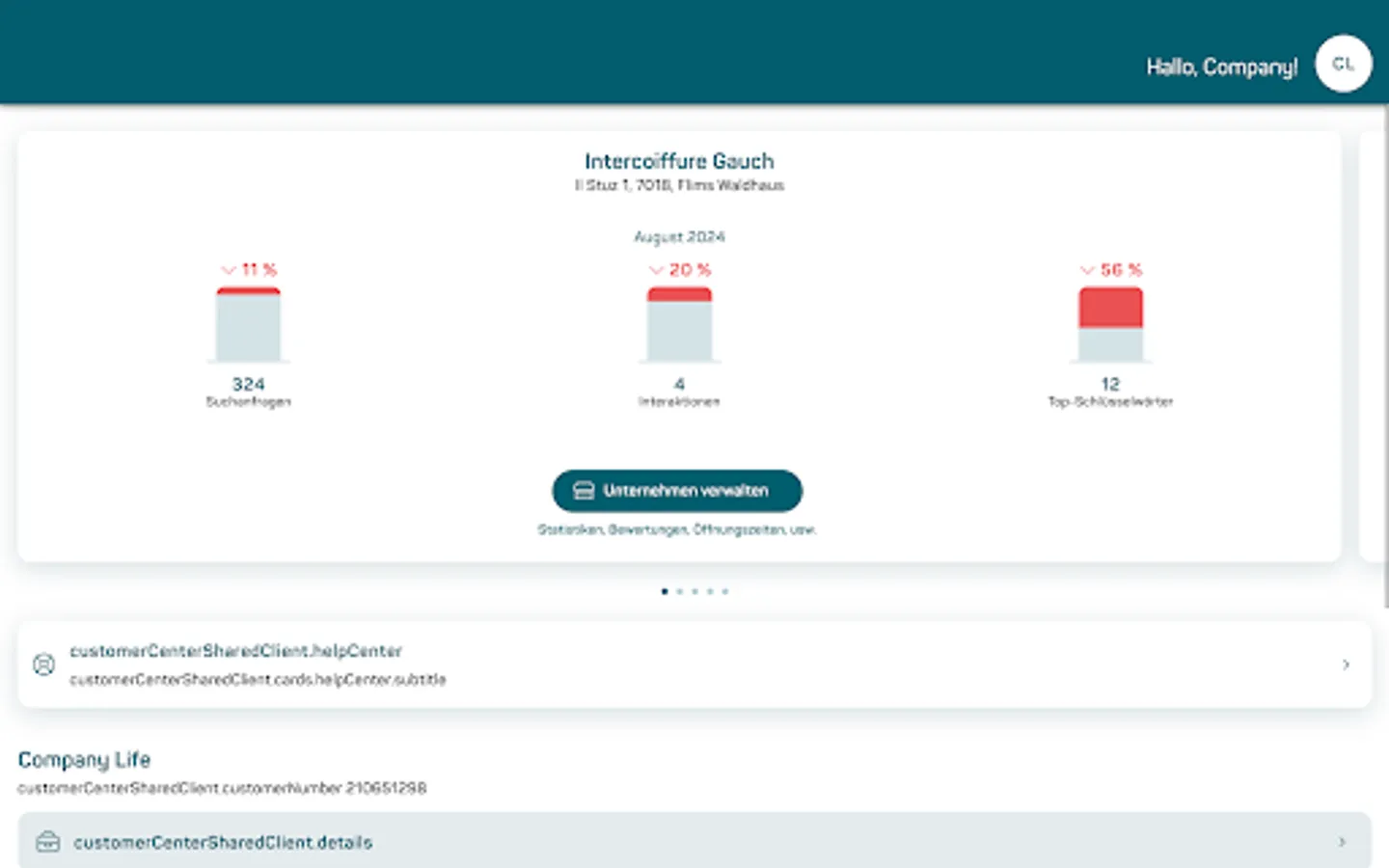Click the red bar showing 56% decline
Viewport: 1389px width, 868px height.
click(x=1110, y=308)
